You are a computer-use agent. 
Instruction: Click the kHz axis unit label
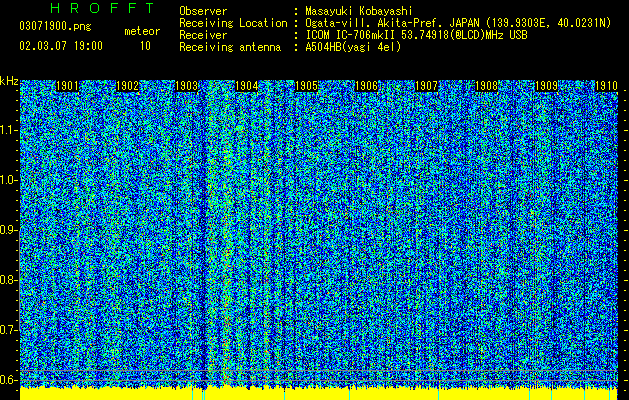click(x=9, y=81)
